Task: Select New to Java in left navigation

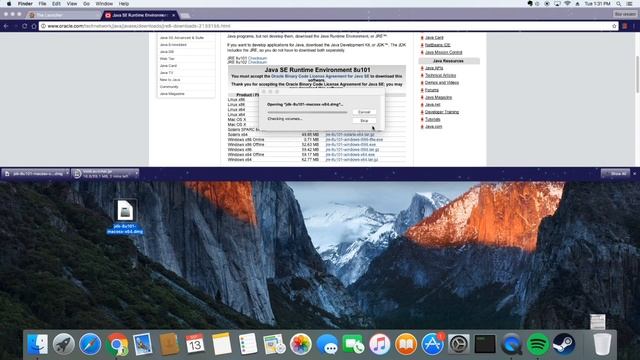Action: point(170,80)
